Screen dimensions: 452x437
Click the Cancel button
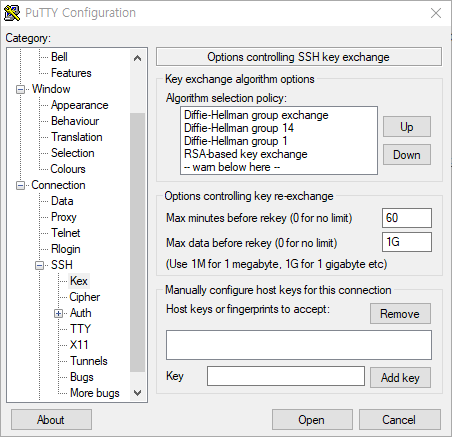pos(400,420)
